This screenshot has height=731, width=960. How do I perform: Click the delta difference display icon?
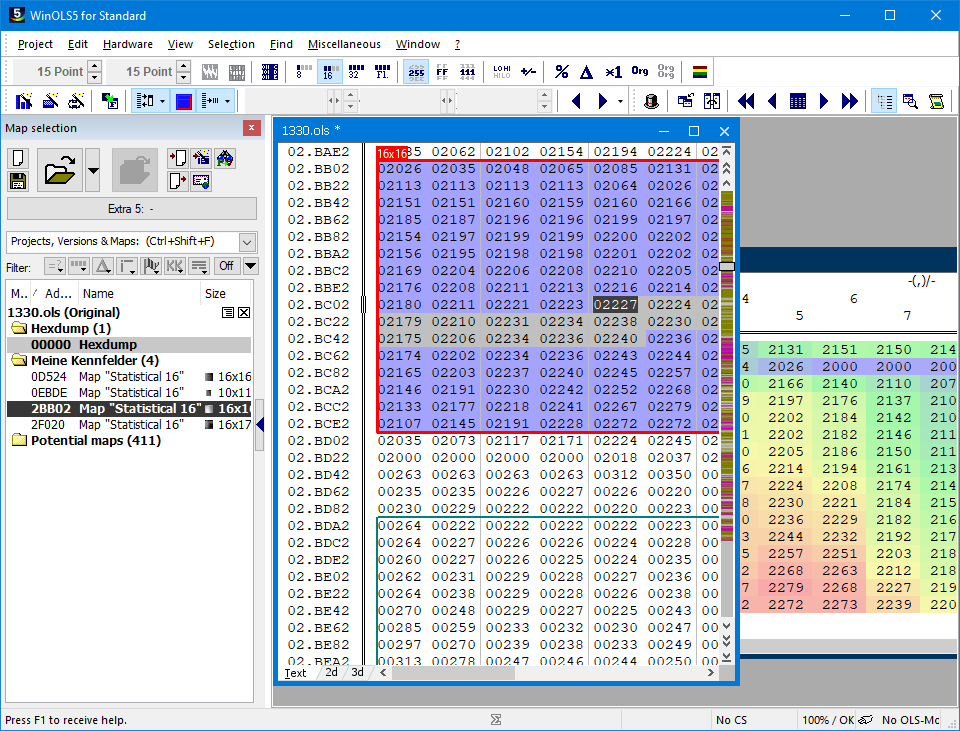(587, 72)
